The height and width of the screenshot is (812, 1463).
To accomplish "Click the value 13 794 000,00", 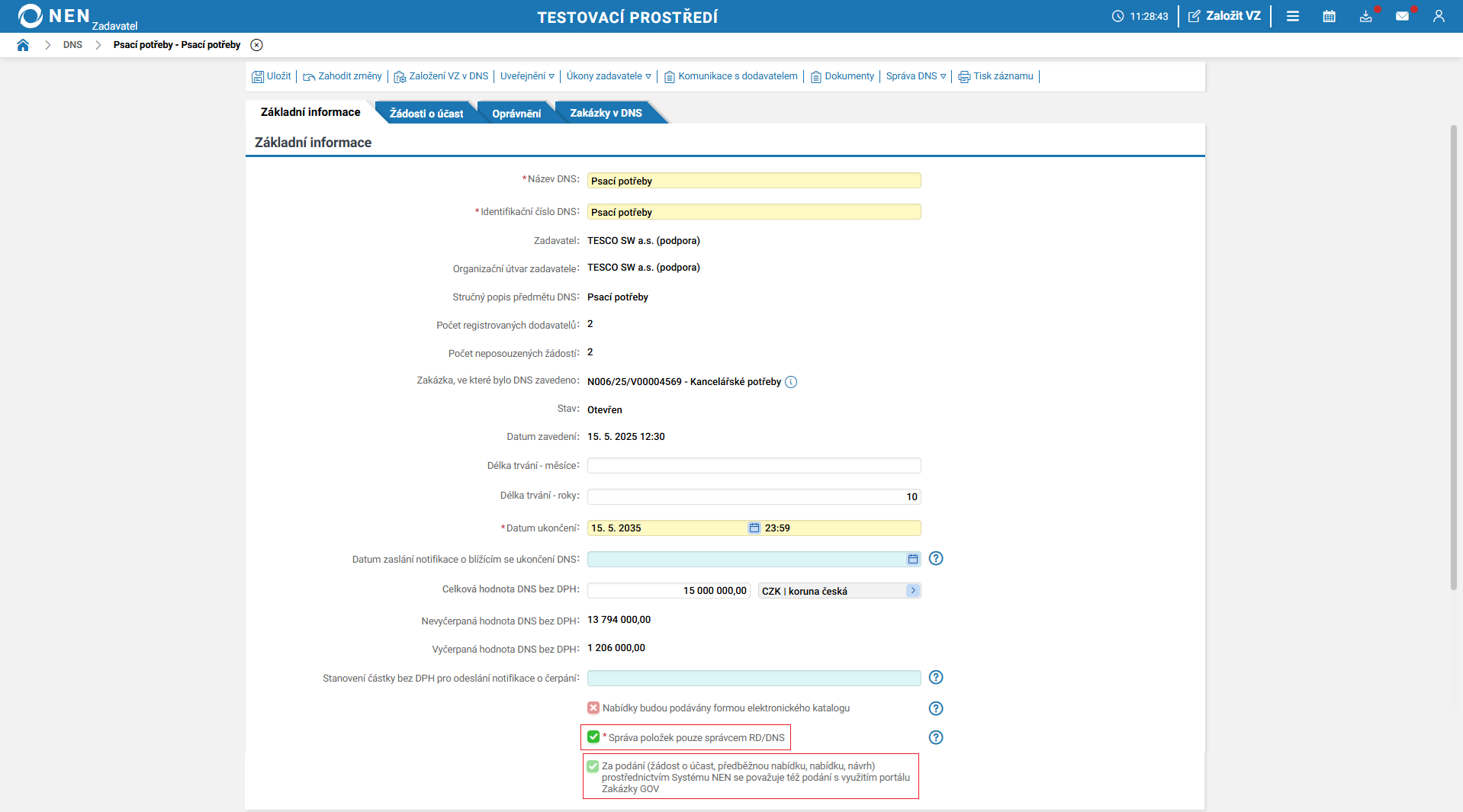I will coord(619,620).
